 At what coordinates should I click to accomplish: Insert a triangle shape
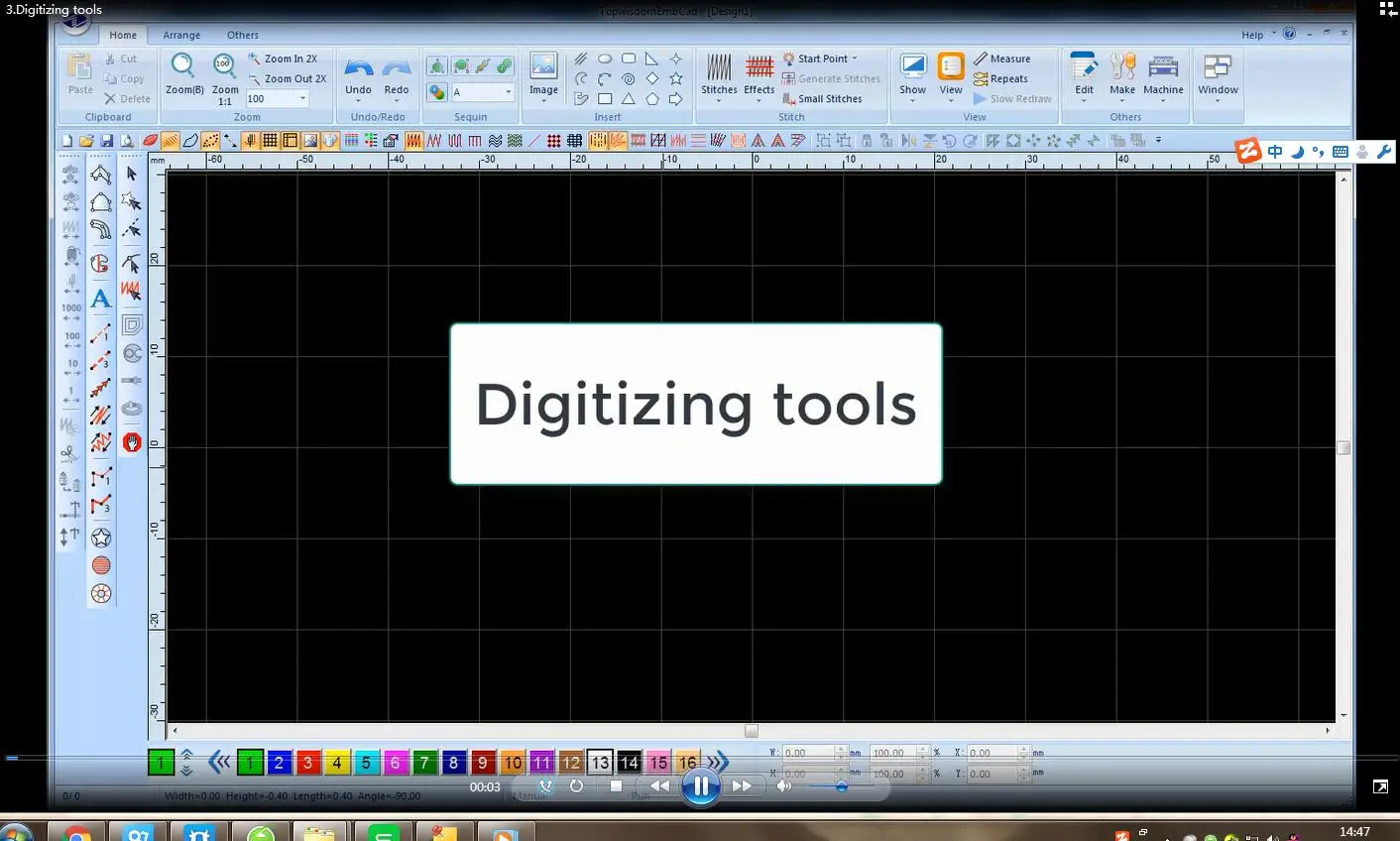coord(629,98)
